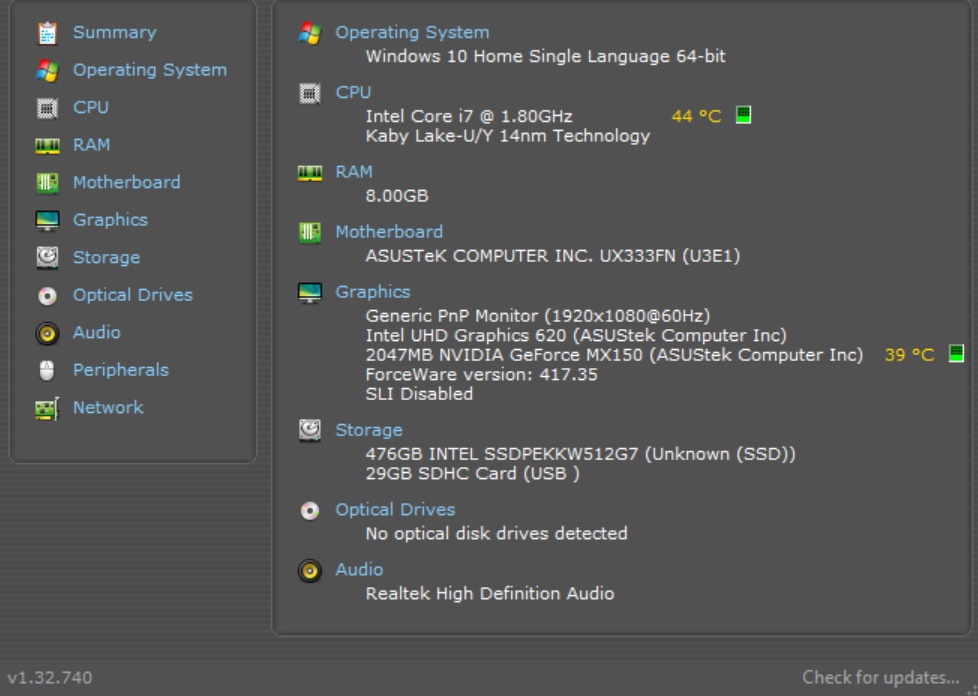Select Optical Drives in the sidebar

[x=132, y=295]
